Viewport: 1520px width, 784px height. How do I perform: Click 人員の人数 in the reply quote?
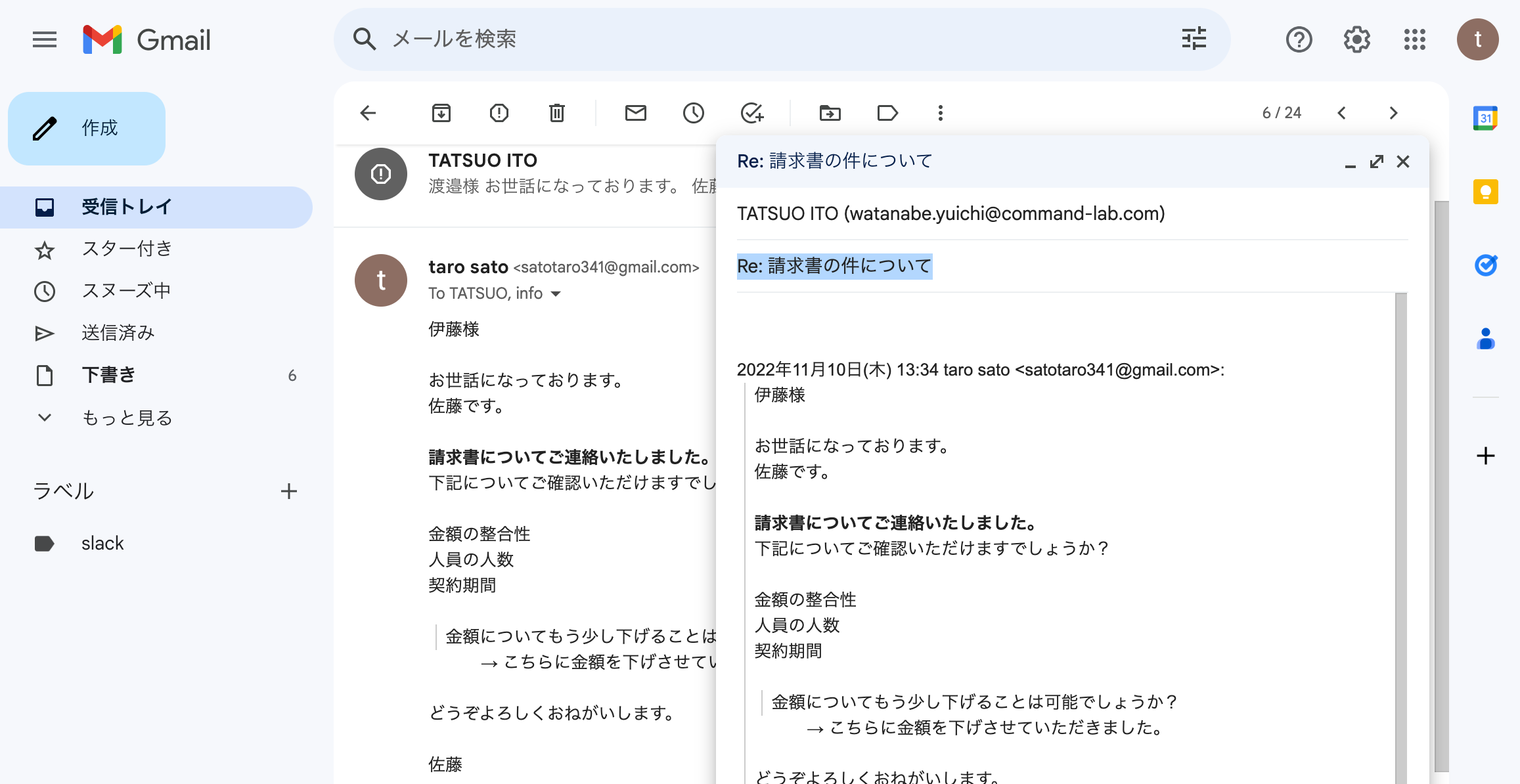(x=797, y=626)
